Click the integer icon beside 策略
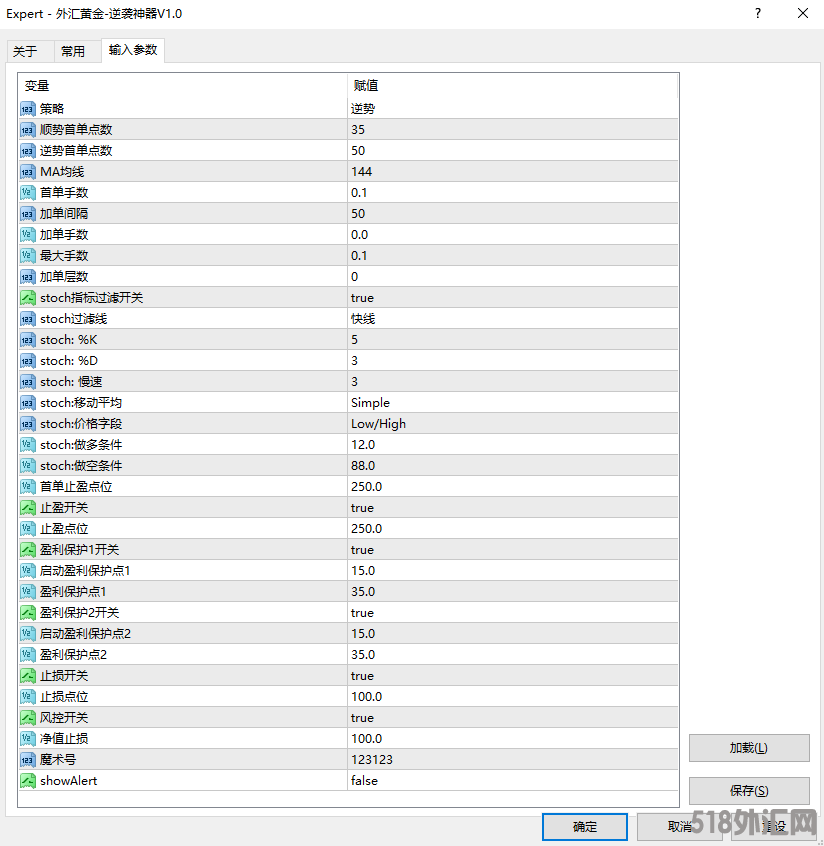 coord(27,108)
